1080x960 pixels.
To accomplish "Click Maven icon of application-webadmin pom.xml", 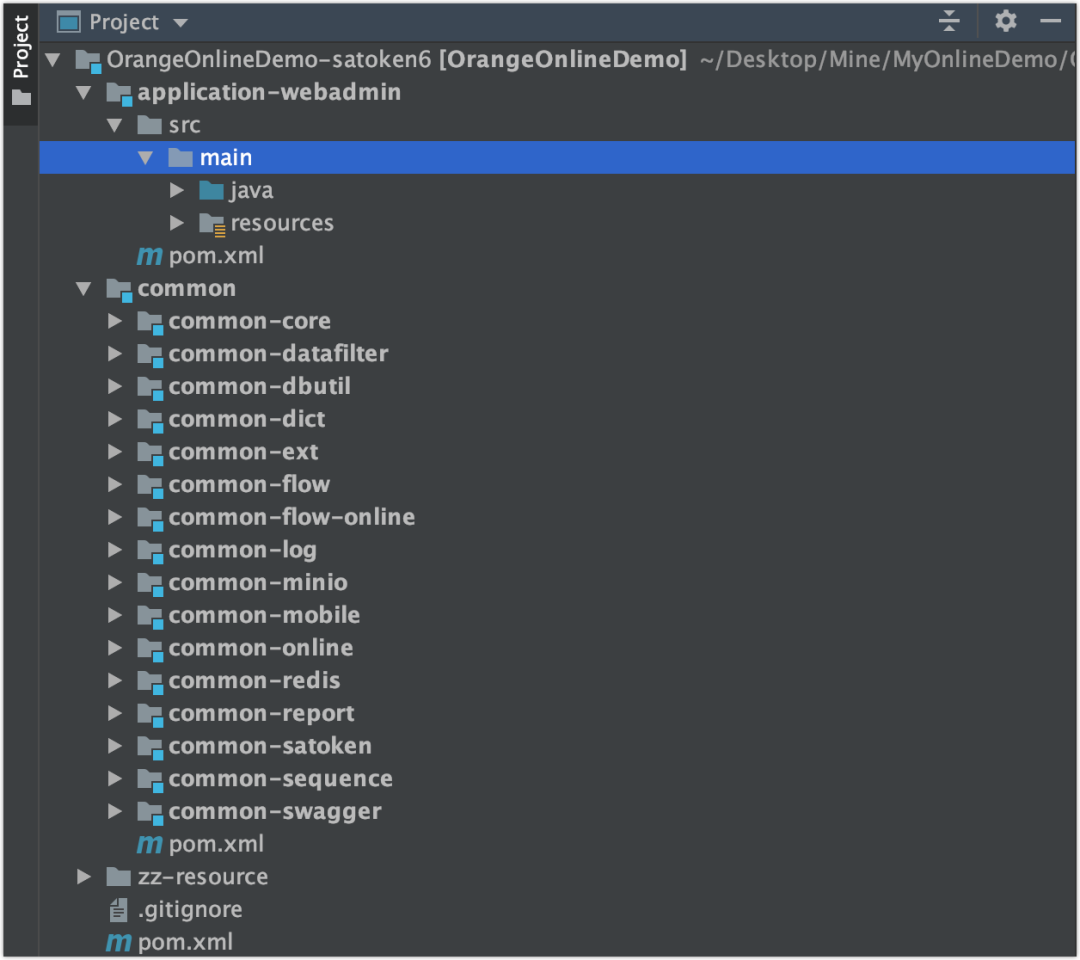I will pos(149,256).
